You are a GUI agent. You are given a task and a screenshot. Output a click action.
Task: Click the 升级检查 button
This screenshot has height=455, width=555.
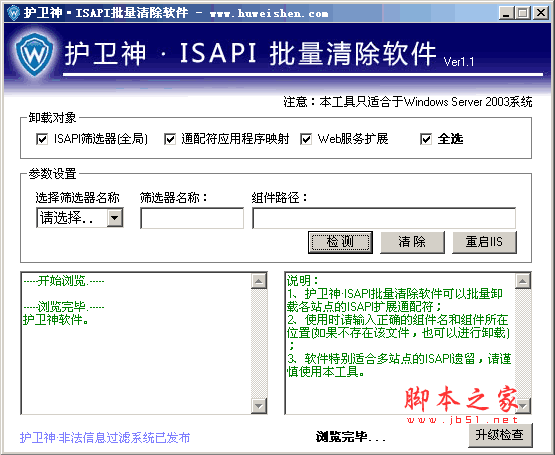tap(500, 435)
